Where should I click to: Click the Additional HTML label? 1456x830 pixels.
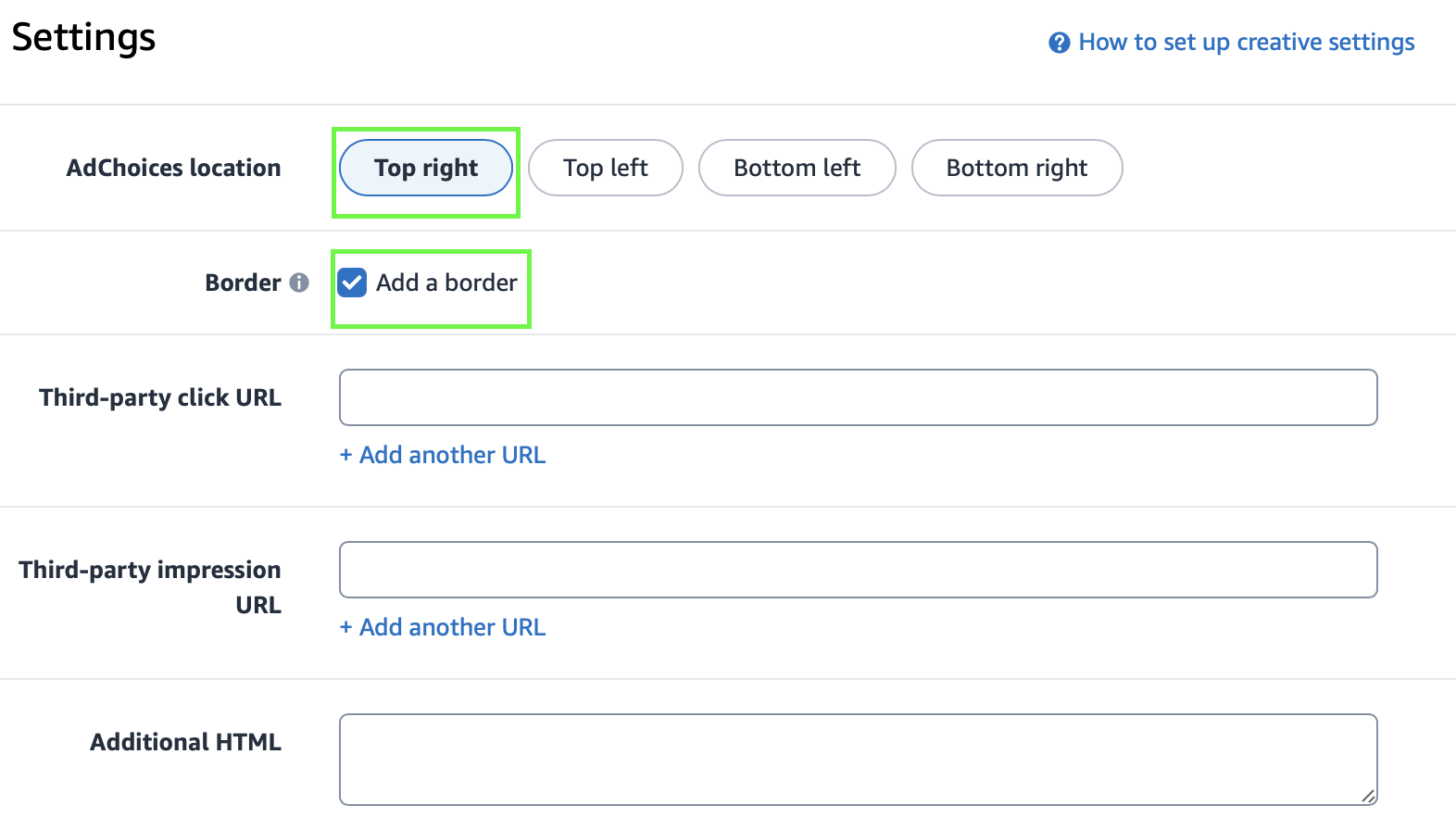[x=185, y=742]
